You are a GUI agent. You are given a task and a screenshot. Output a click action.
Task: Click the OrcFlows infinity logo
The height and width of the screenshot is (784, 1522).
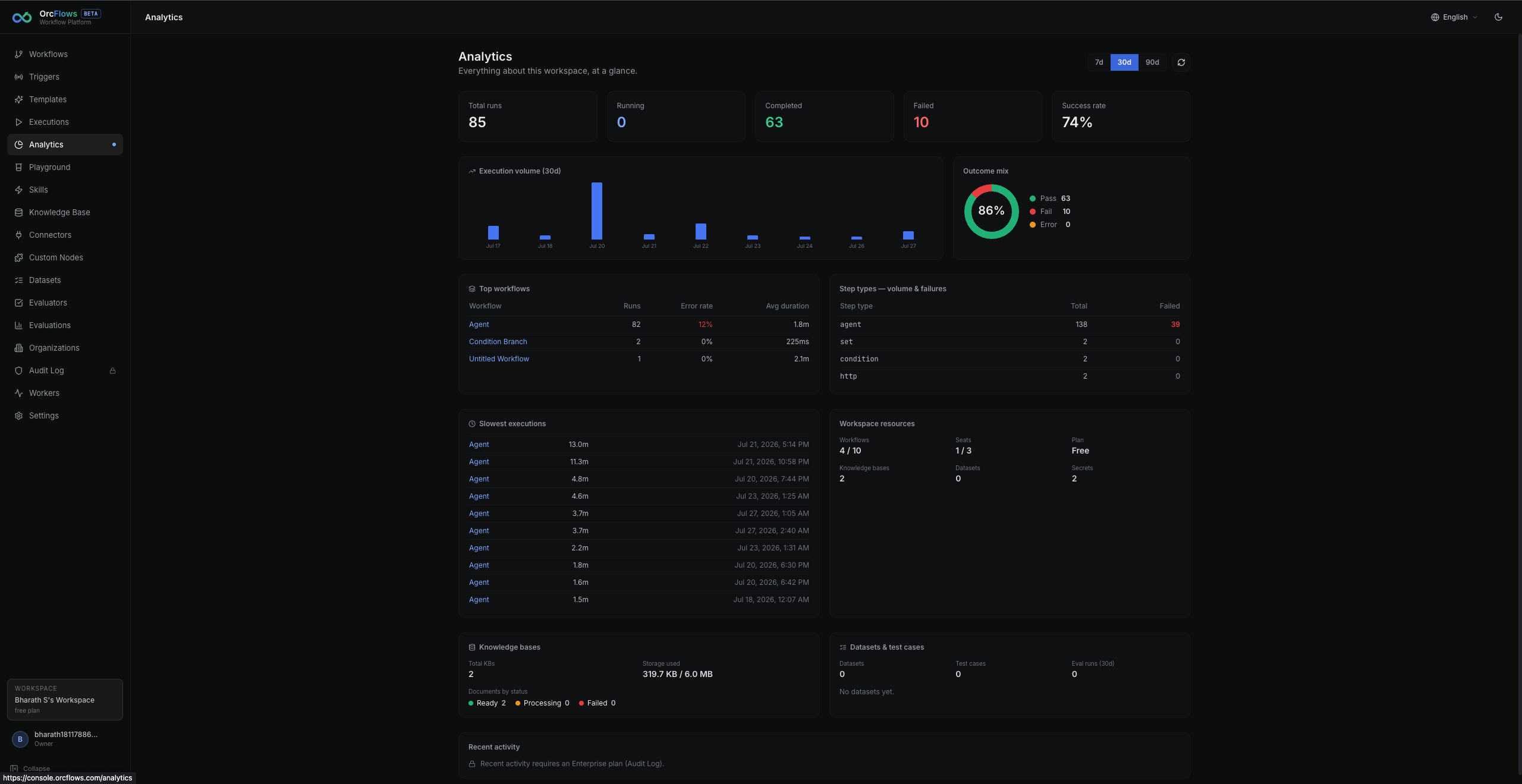click(x=22, y=17)
